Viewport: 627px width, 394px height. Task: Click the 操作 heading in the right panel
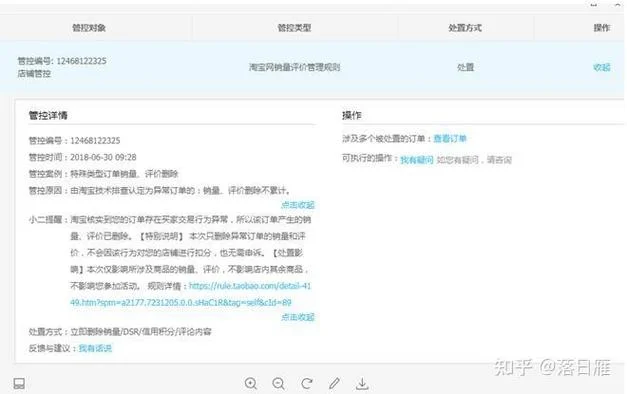(351, 116)
